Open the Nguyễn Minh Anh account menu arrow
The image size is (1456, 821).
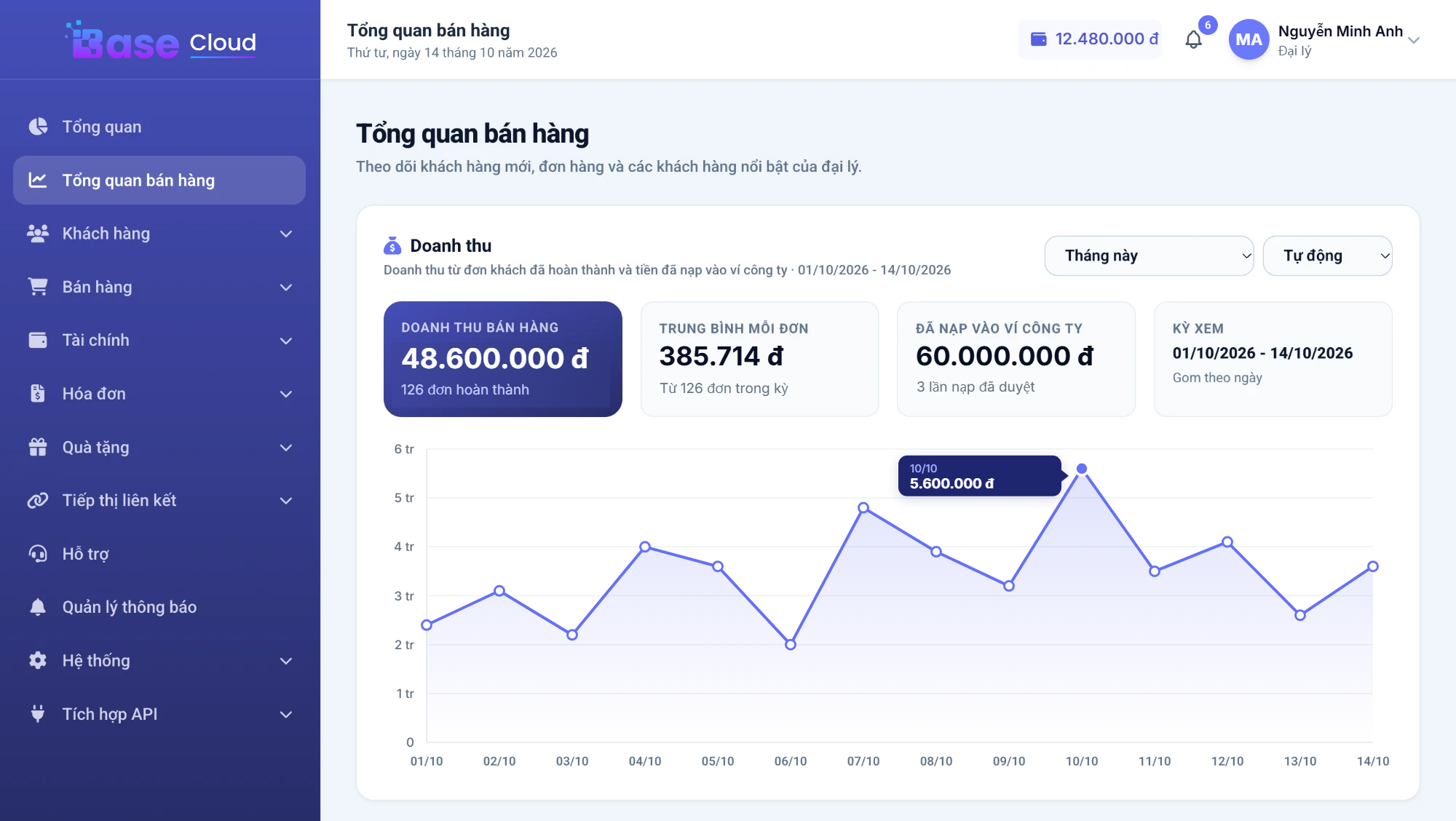(x=1414, y=40)
